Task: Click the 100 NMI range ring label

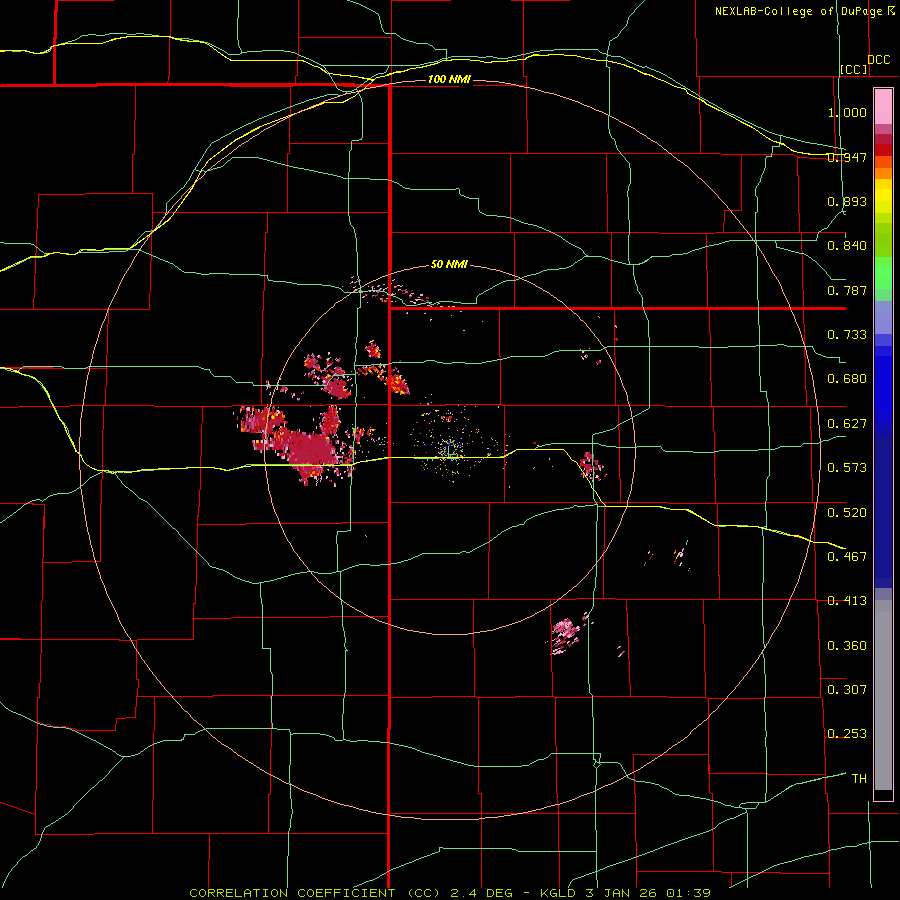Action: coord(449,79)
